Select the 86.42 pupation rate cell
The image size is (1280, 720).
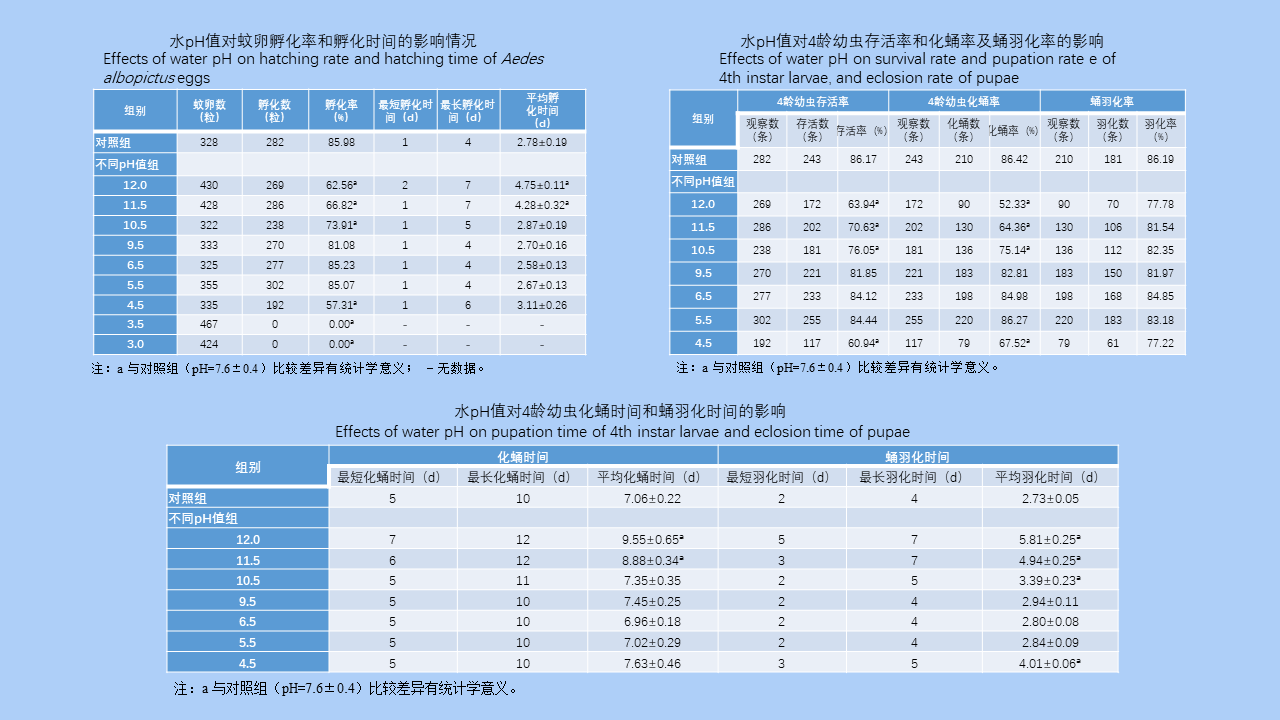coord(1014,160)
